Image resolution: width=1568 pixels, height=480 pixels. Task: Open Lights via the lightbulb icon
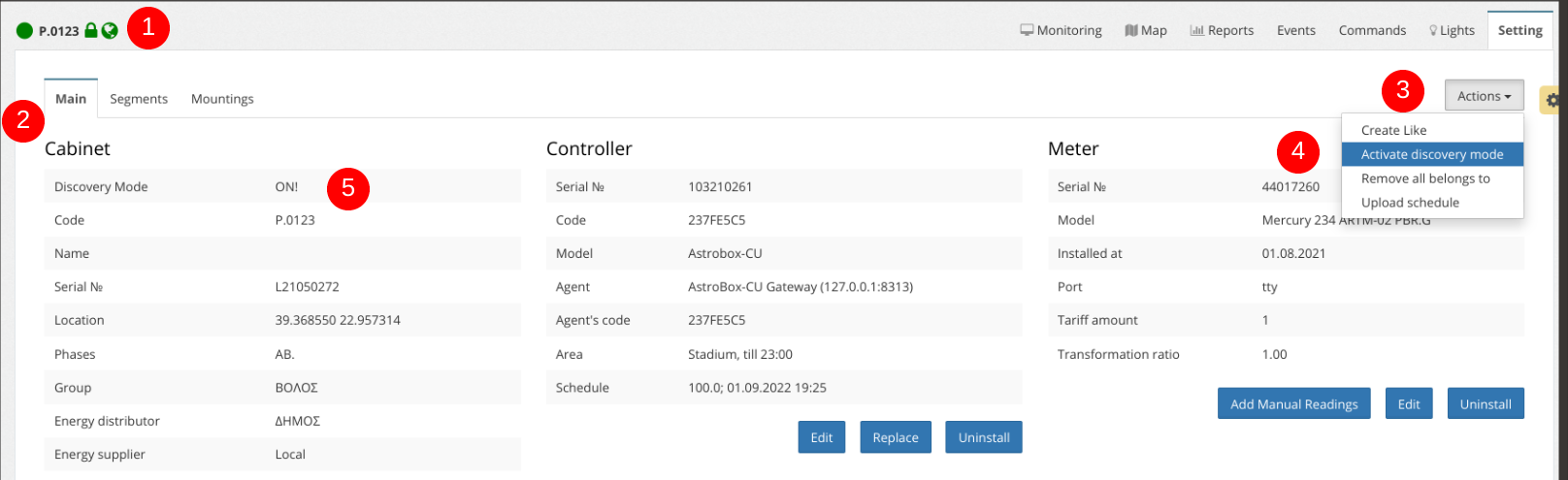tap(1433, 30)
